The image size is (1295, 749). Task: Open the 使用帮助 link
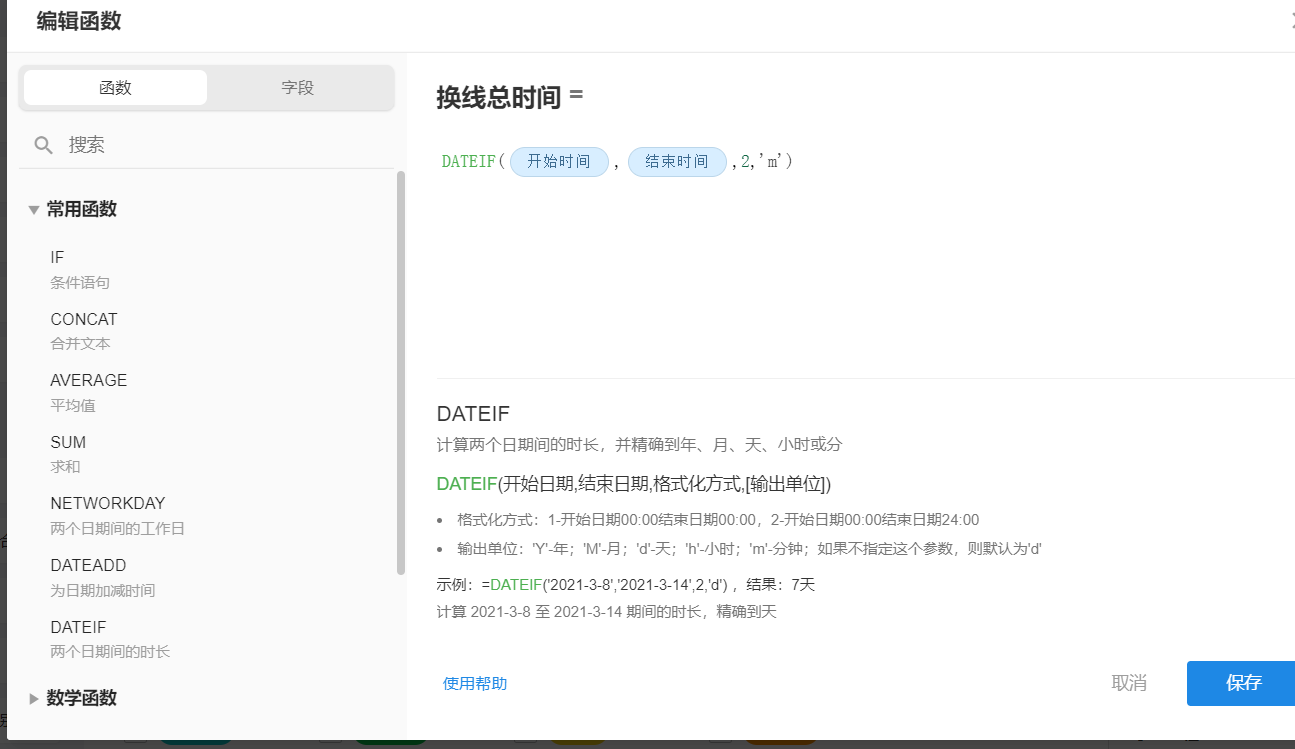tap(475, 684)
